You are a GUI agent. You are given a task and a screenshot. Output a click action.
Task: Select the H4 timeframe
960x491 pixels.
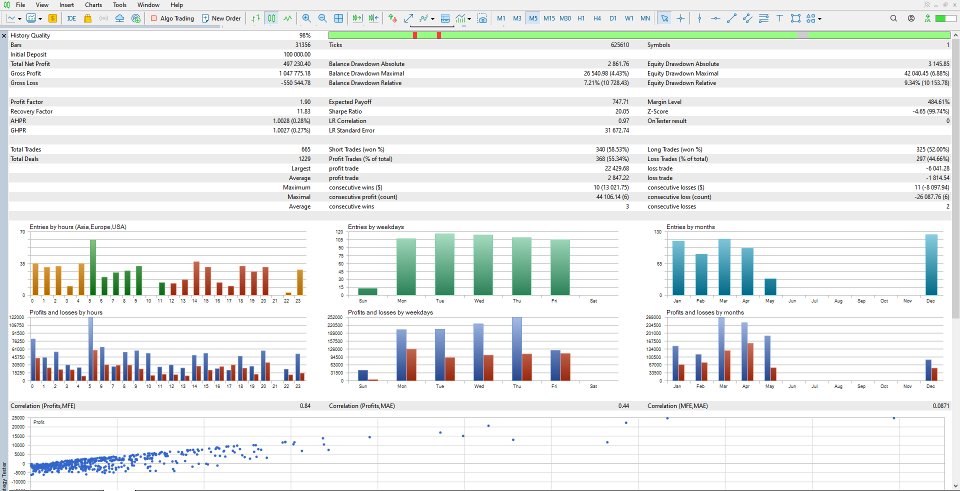(597, 18)
